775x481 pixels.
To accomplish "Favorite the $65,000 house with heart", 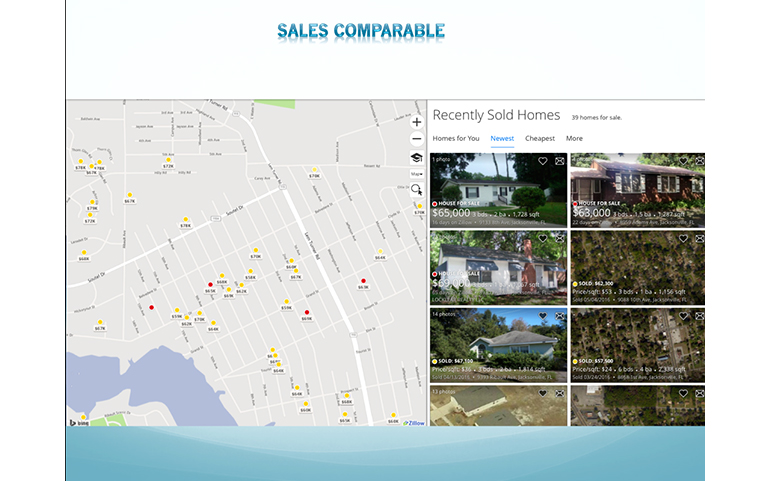I will (543, 161).
